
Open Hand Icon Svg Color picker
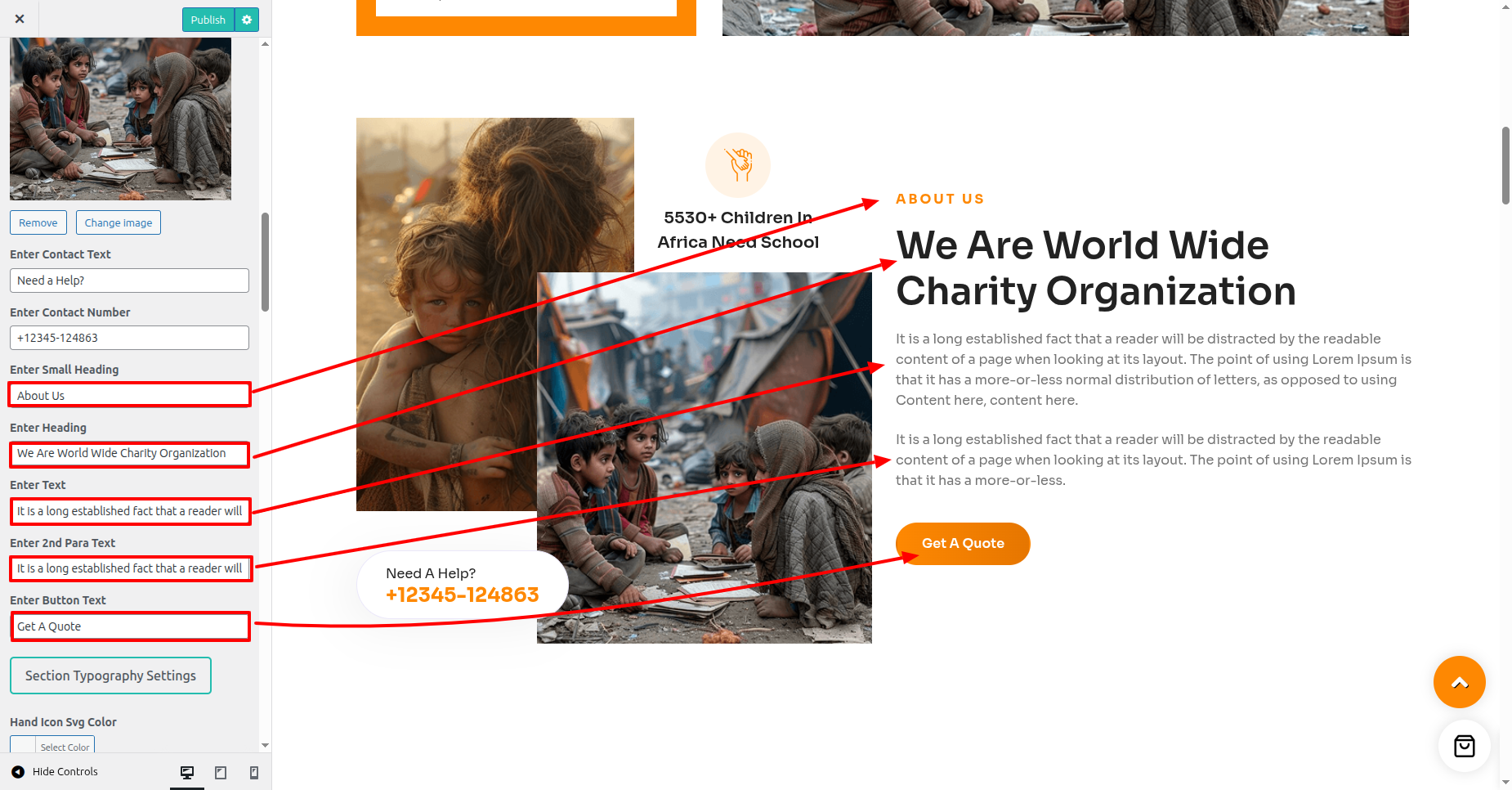tap(52, 746)
